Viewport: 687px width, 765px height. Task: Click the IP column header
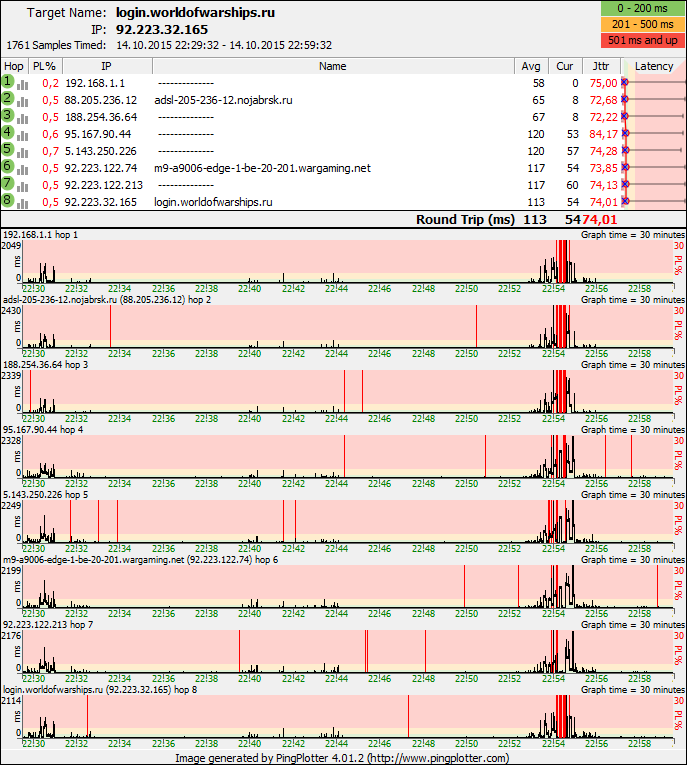107,66
